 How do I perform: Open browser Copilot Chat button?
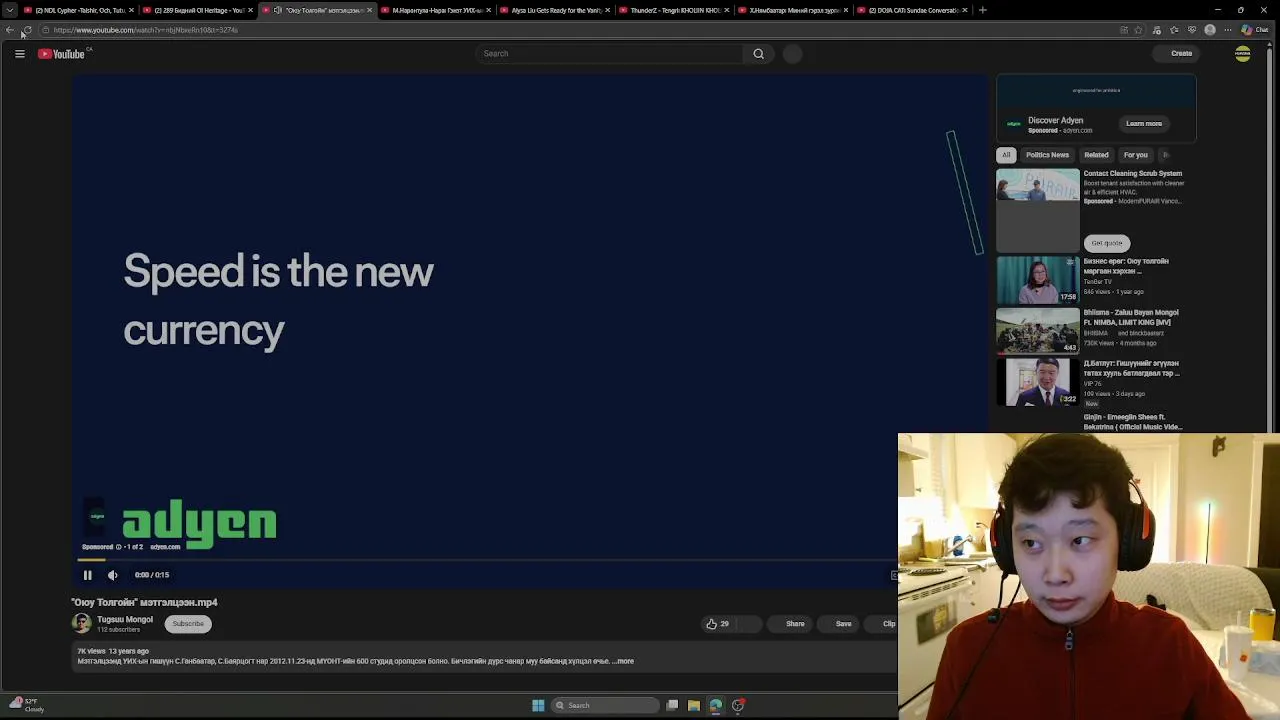tap(1256, 30)
